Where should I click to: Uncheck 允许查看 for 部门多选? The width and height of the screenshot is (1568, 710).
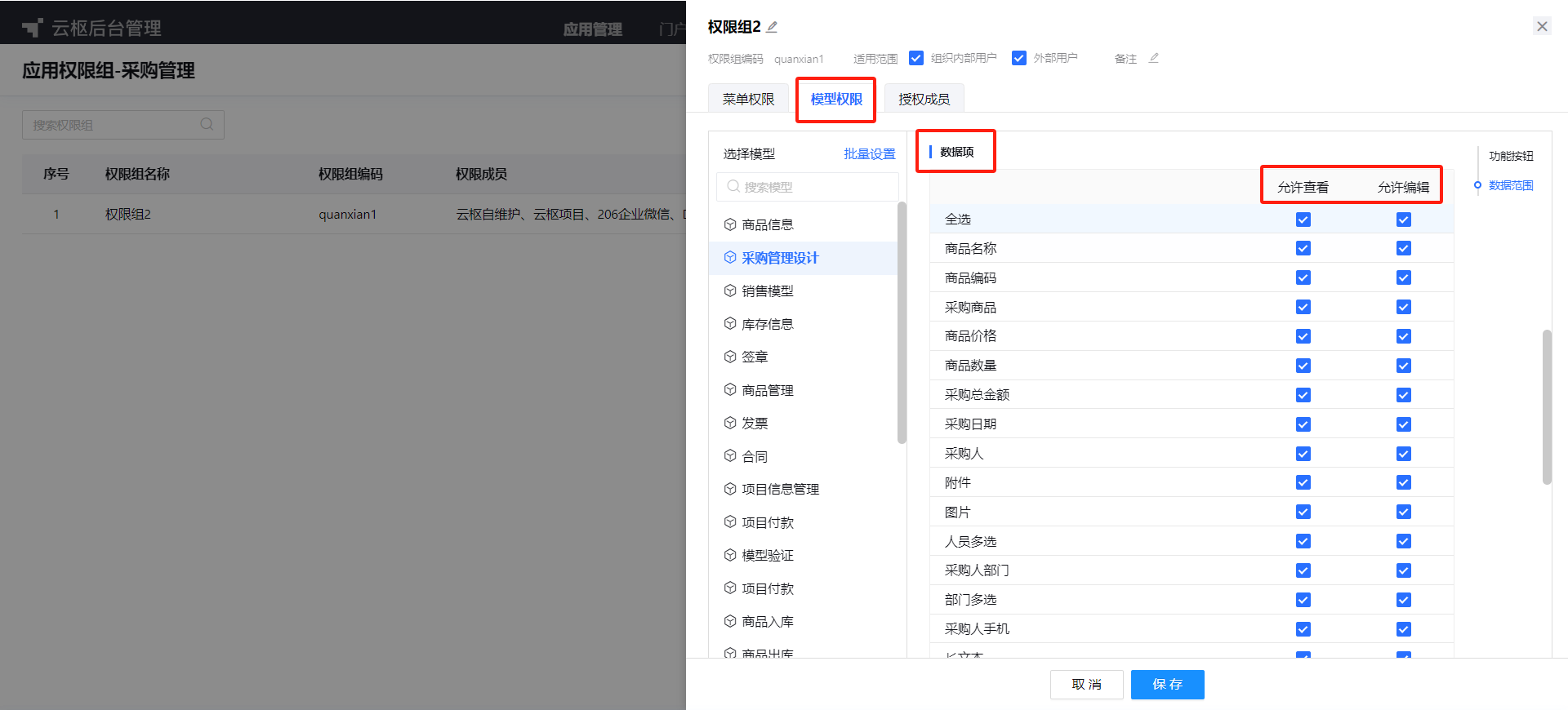(x=1303, y=600)
